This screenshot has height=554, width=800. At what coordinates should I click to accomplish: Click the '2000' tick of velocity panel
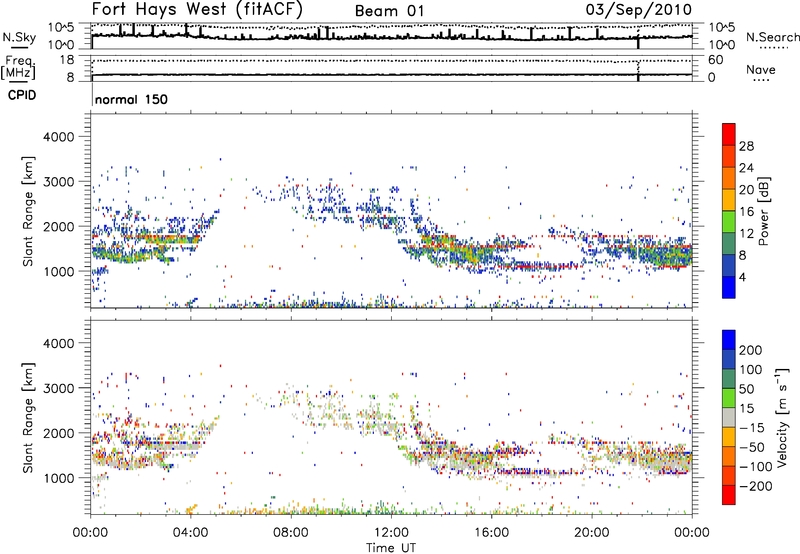pyautogui.click(x=58, y=433)
